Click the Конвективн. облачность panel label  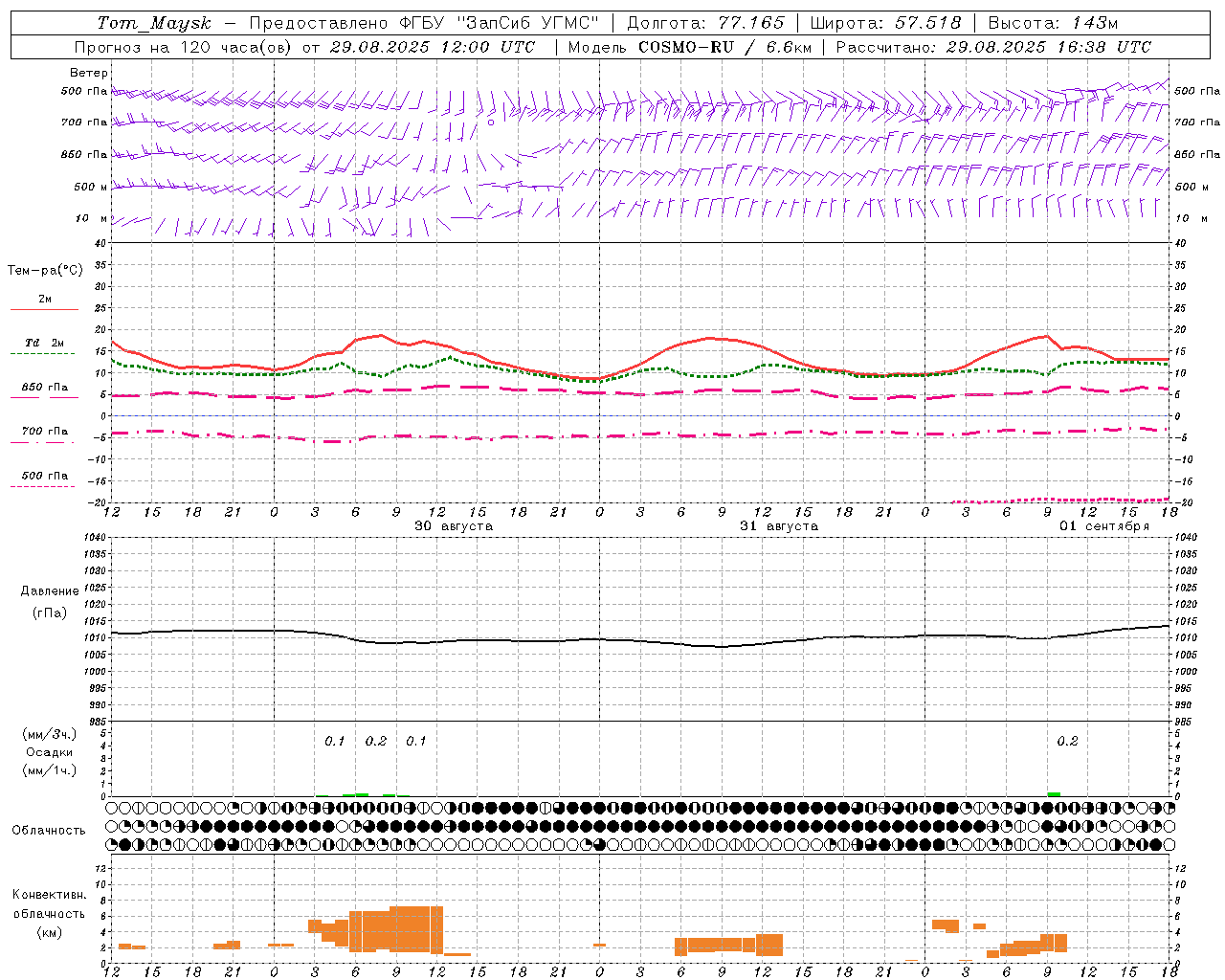49,904
